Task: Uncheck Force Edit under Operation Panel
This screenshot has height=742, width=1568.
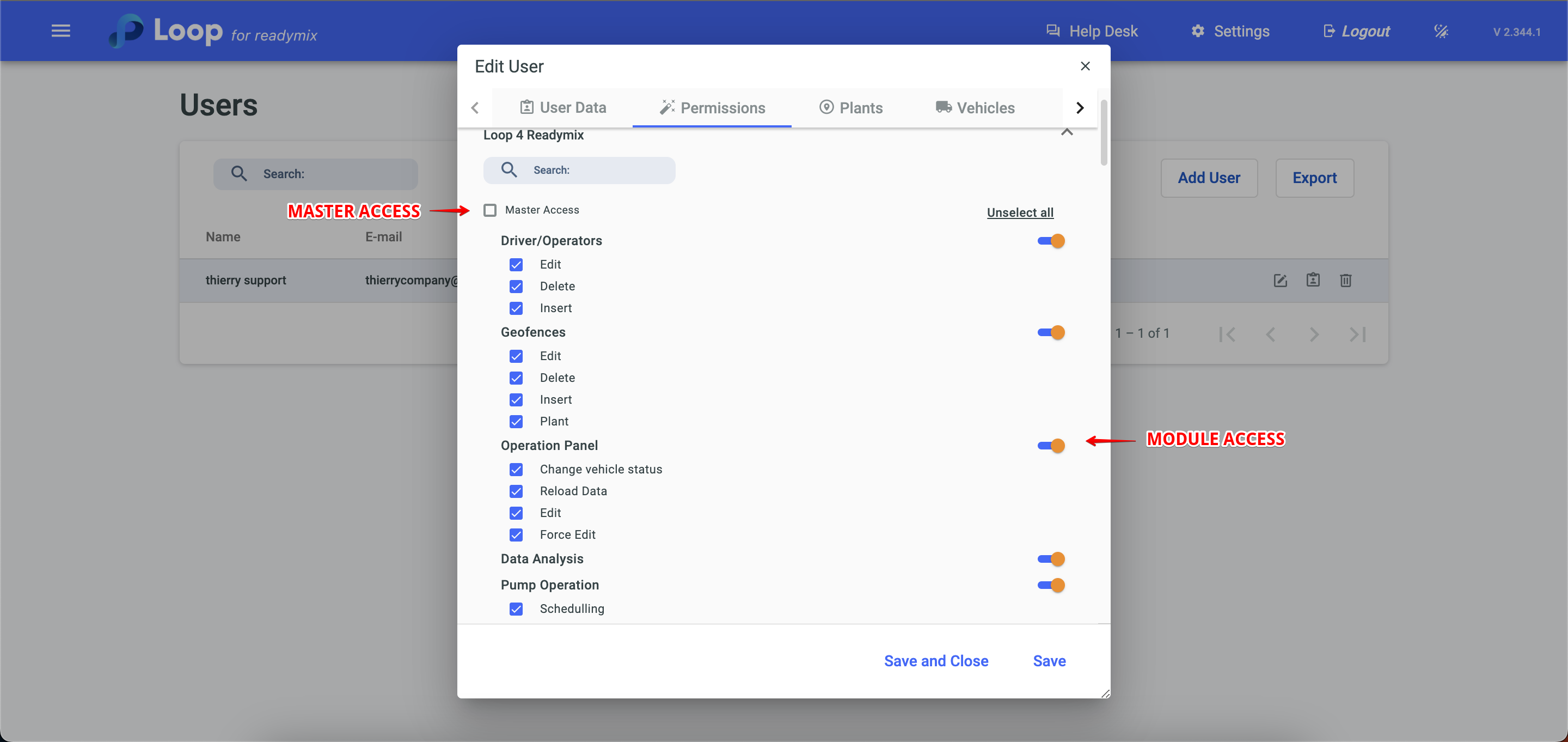Action: [x=516, y=535]
